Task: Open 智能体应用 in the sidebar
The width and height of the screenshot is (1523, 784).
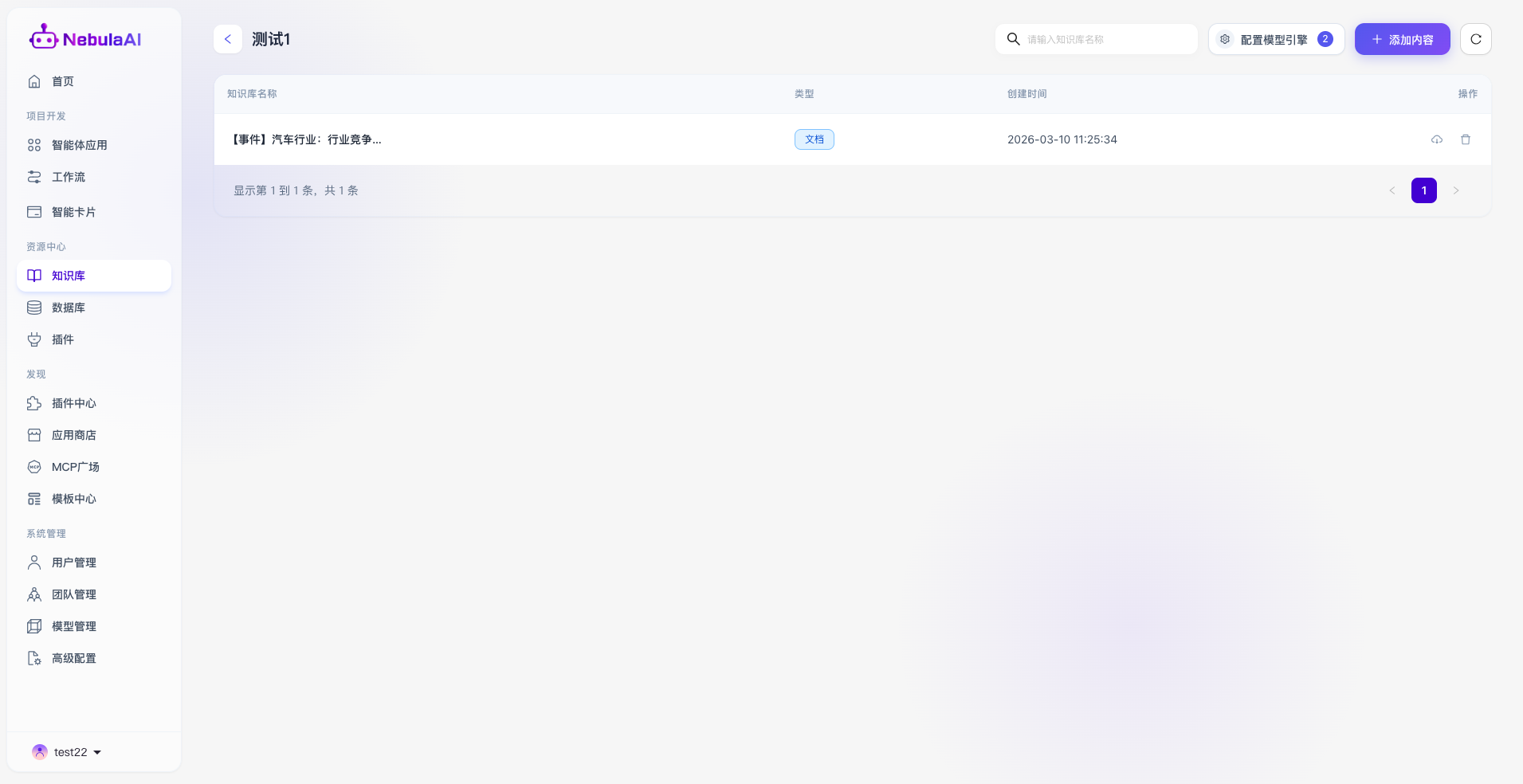Action: click(79, 145)
